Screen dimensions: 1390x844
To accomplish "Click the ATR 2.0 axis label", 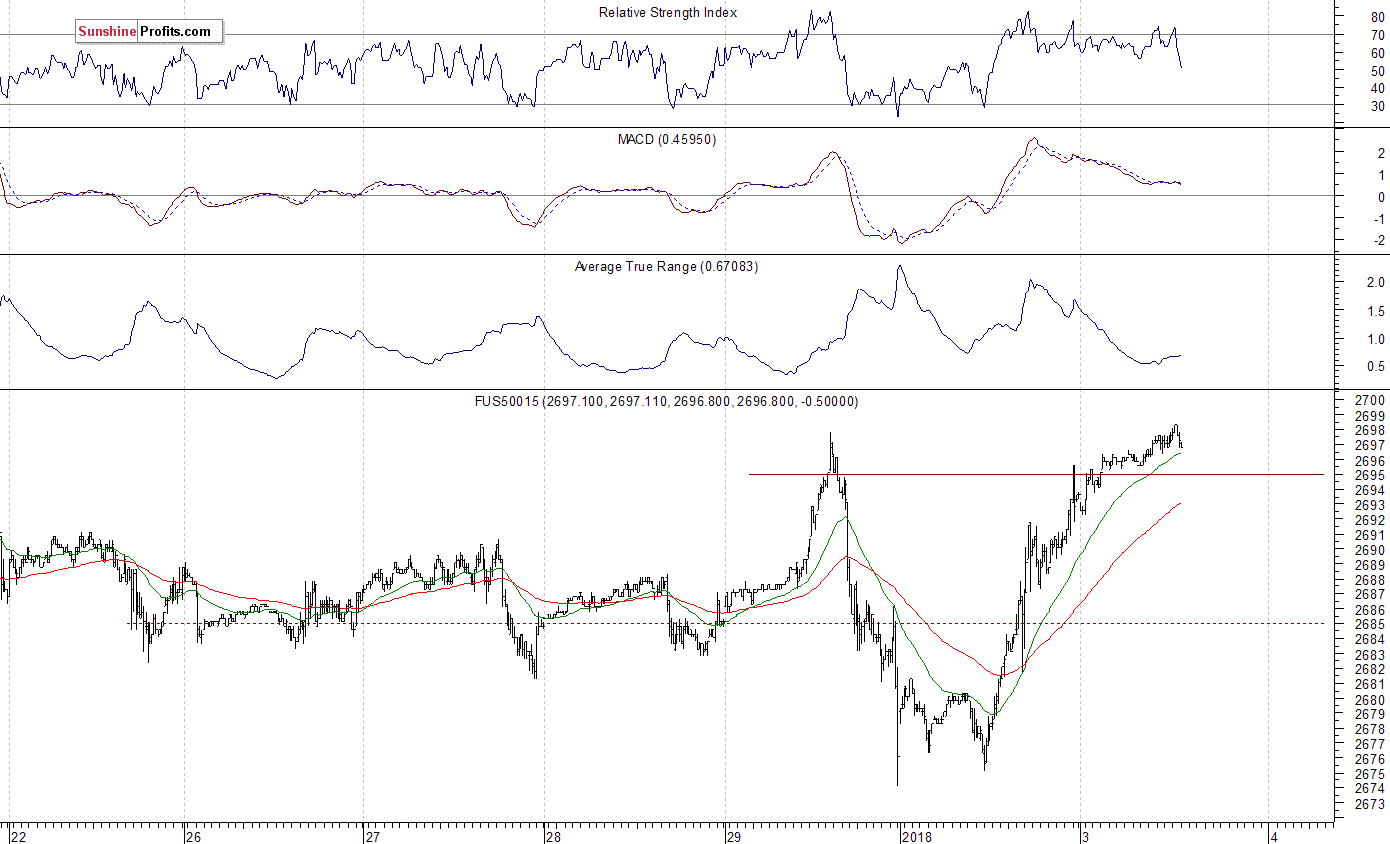I will 1376,283.
